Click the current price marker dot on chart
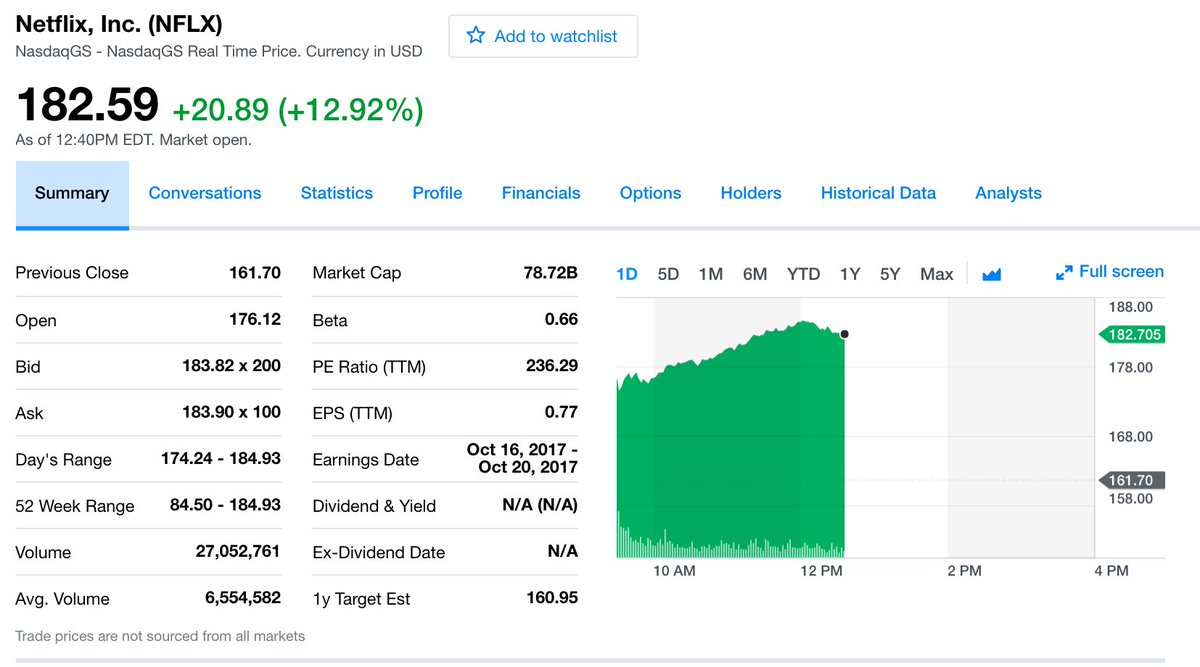This screenshot has height=667, width=1200. 845,334
